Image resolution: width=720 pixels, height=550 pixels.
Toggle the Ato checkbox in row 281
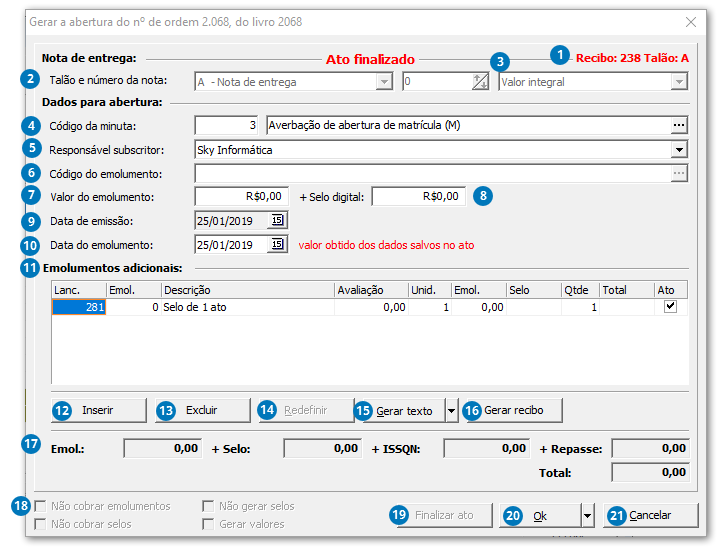click(x=670, y=307)
